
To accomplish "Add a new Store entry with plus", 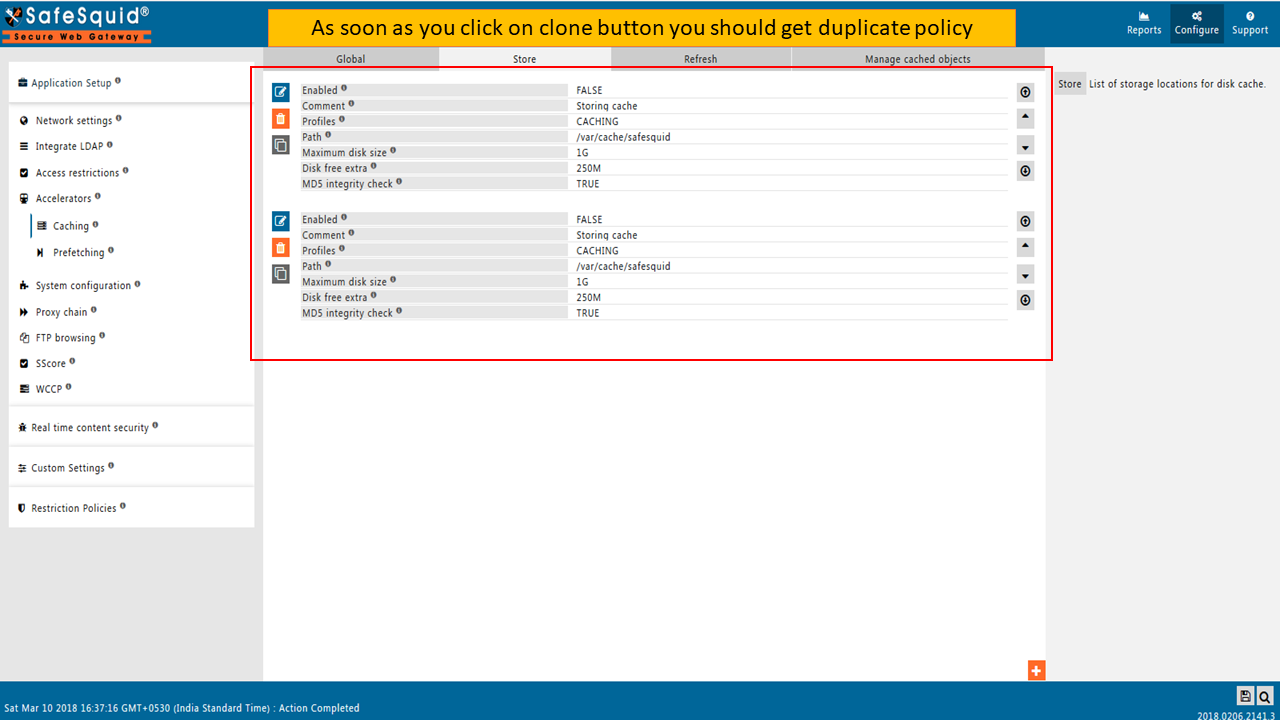I will pyautogui.click(x=1036, y=671).
